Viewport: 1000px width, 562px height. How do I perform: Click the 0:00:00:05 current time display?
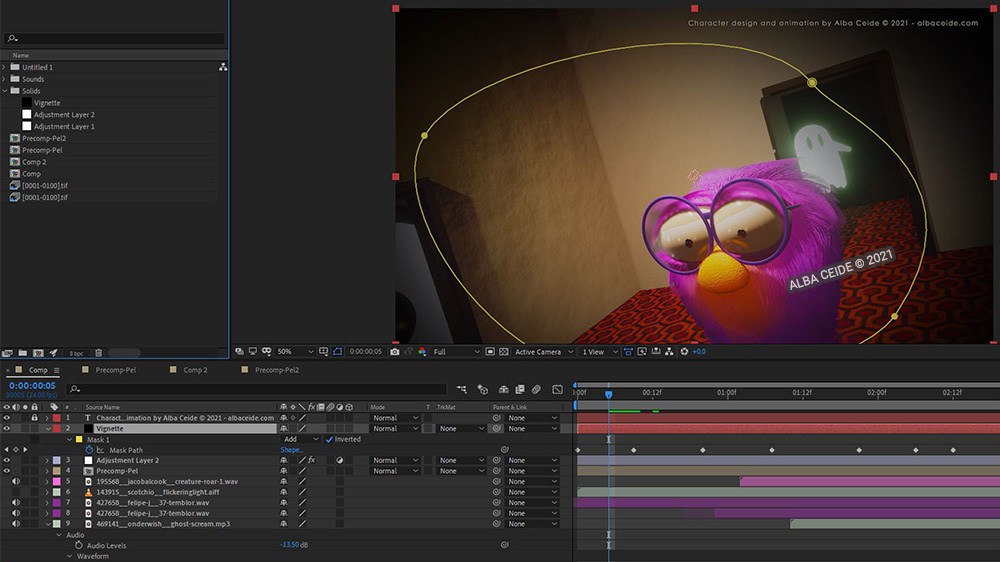tap(32, 386)
